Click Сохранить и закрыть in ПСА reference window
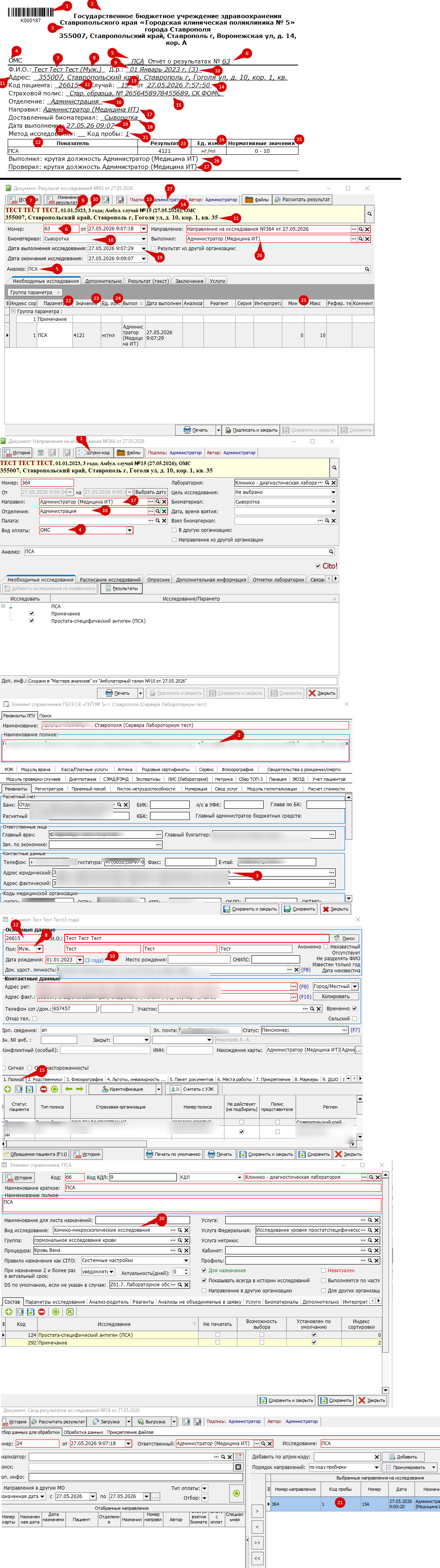440x1568 pixels. tap(286, 1401)
